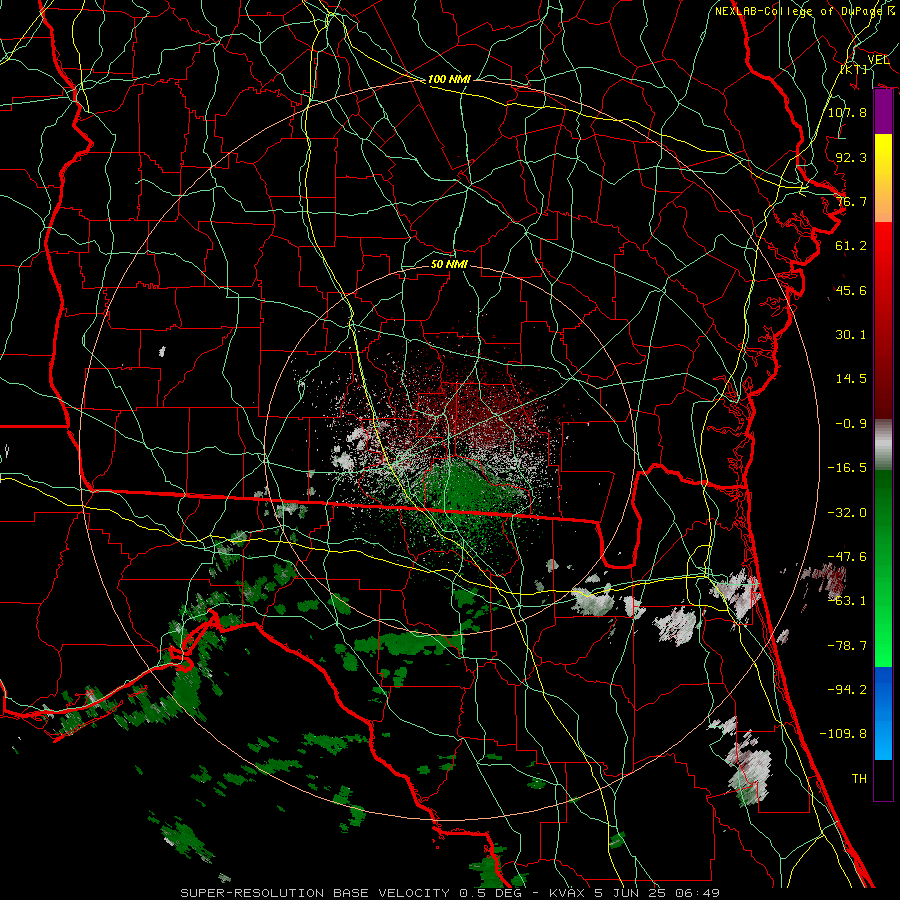Click the 76.7 scale value
The image size is (900, 900).
pyautogui.click(x=851, y=201)
